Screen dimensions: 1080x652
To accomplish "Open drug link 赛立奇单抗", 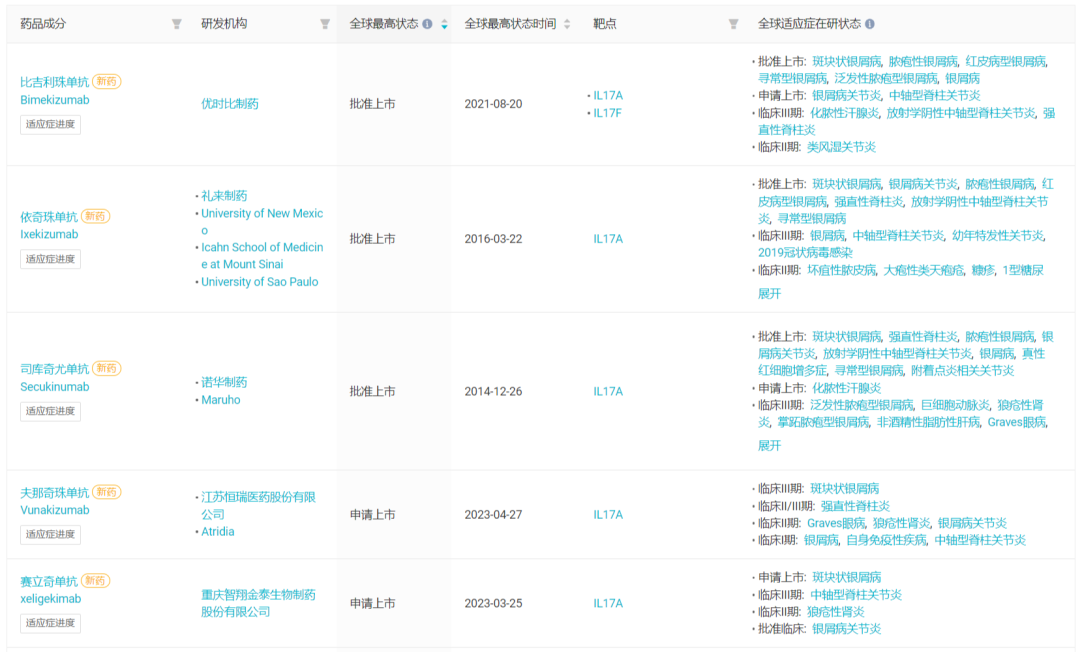I will 49,581.
